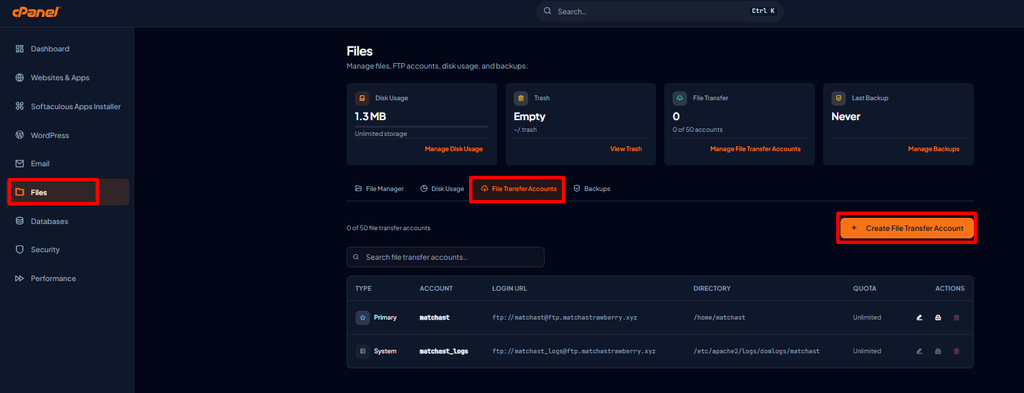Image resolution: width=1024 pixels, height=393 pixels.
Task: Click Search file transfer accounts field
Action: tap(445, 257)
